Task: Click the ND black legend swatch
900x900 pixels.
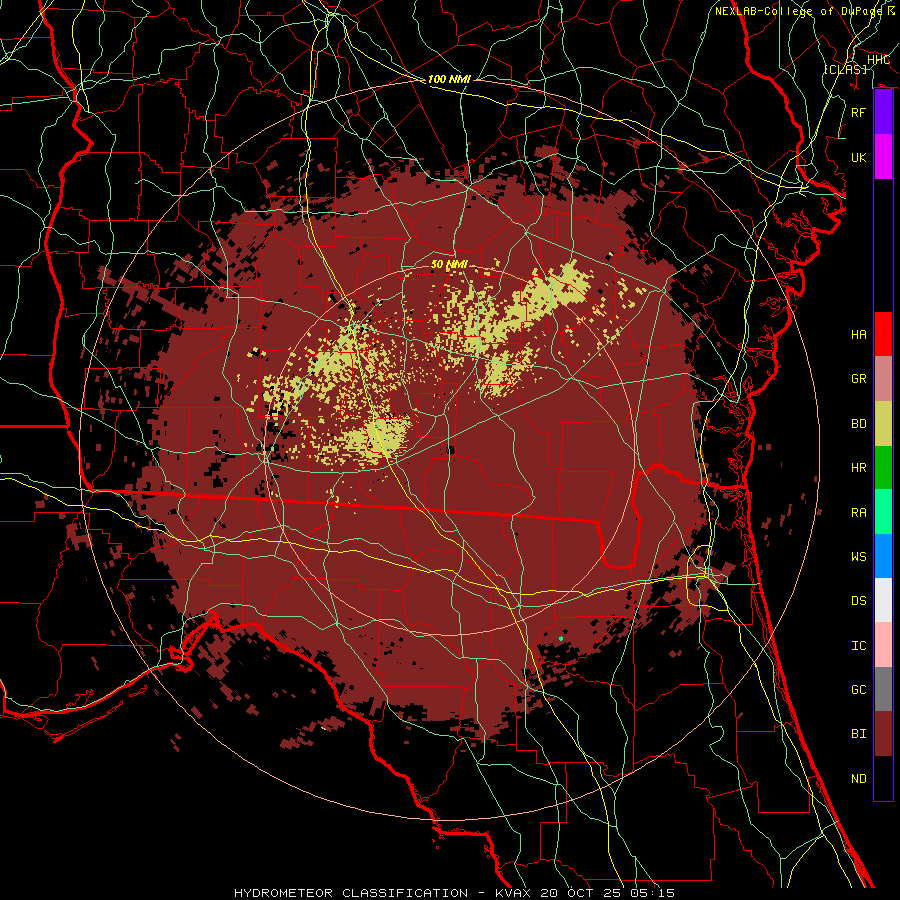Action: [x=883, y=778]
